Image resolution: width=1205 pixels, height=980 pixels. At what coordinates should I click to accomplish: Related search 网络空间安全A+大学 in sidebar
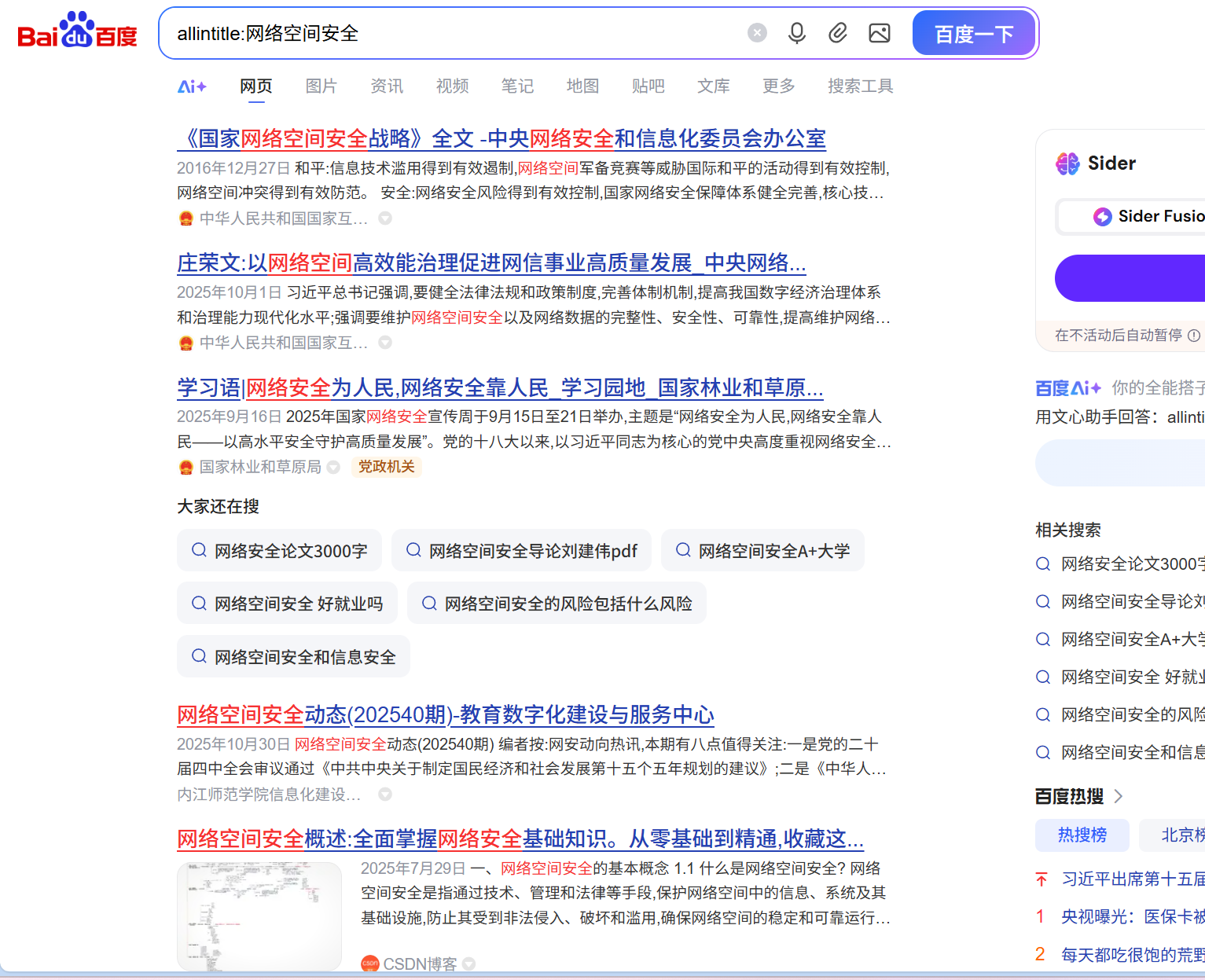pos(1120,640)
